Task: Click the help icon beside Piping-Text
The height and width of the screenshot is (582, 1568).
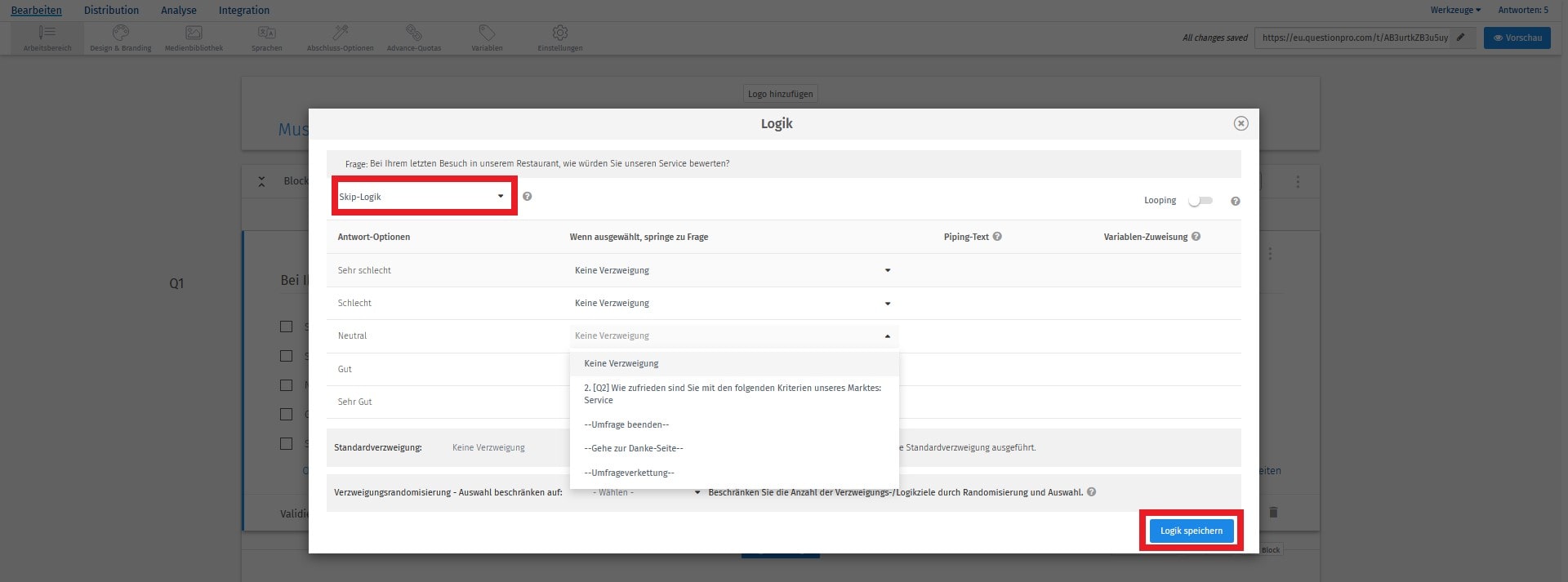Action: 997,237
